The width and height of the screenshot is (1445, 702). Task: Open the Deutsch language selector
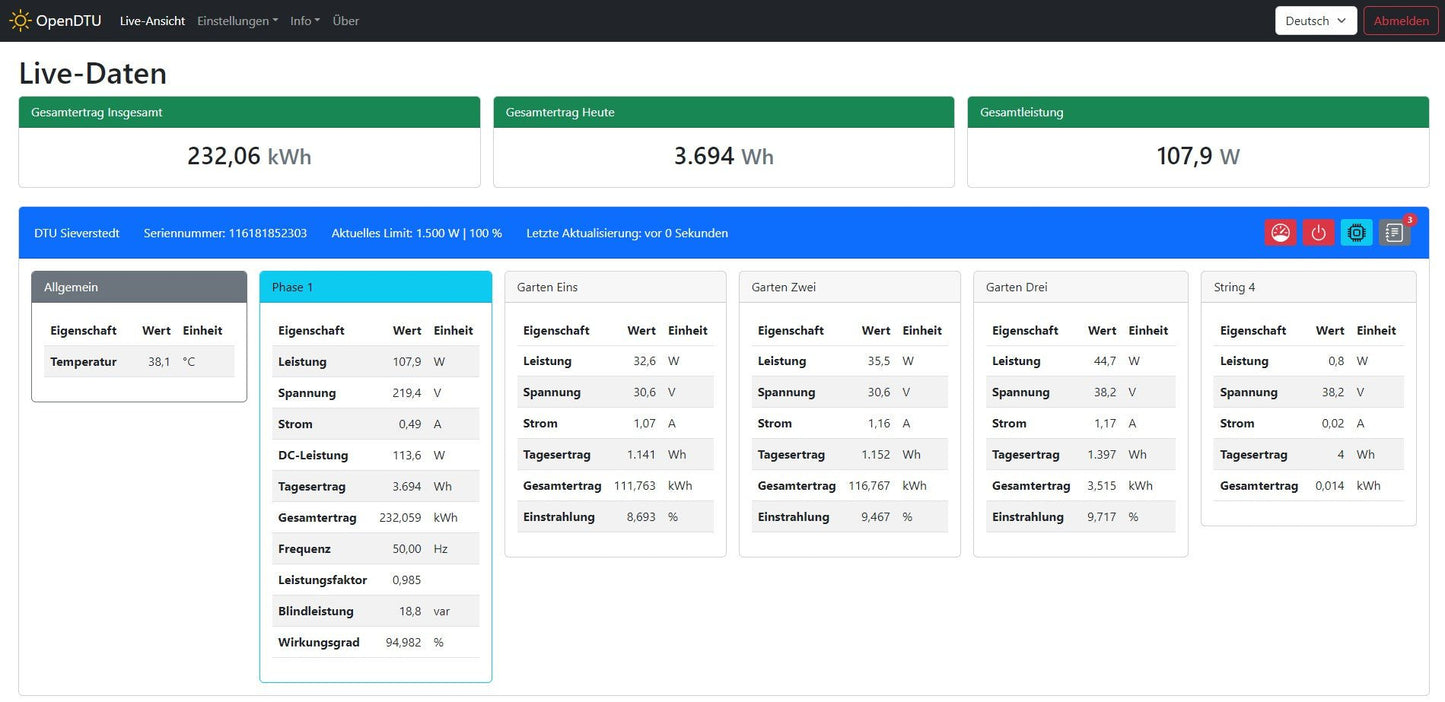click(1314, 20)
